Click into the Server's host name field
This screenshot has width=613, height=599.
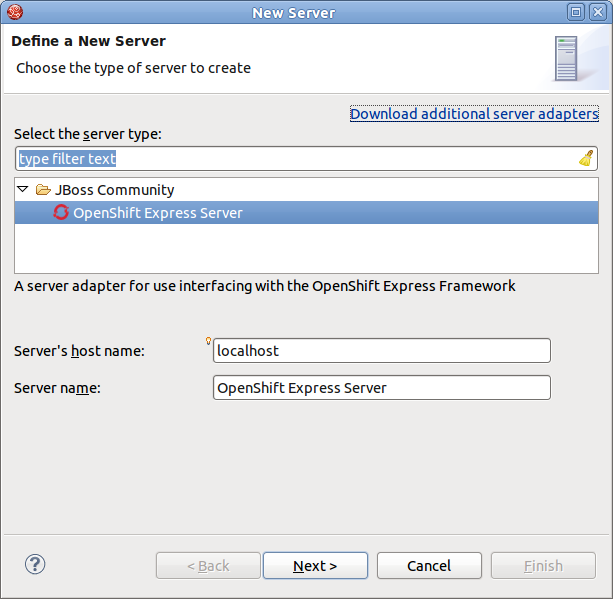point(381,351)
